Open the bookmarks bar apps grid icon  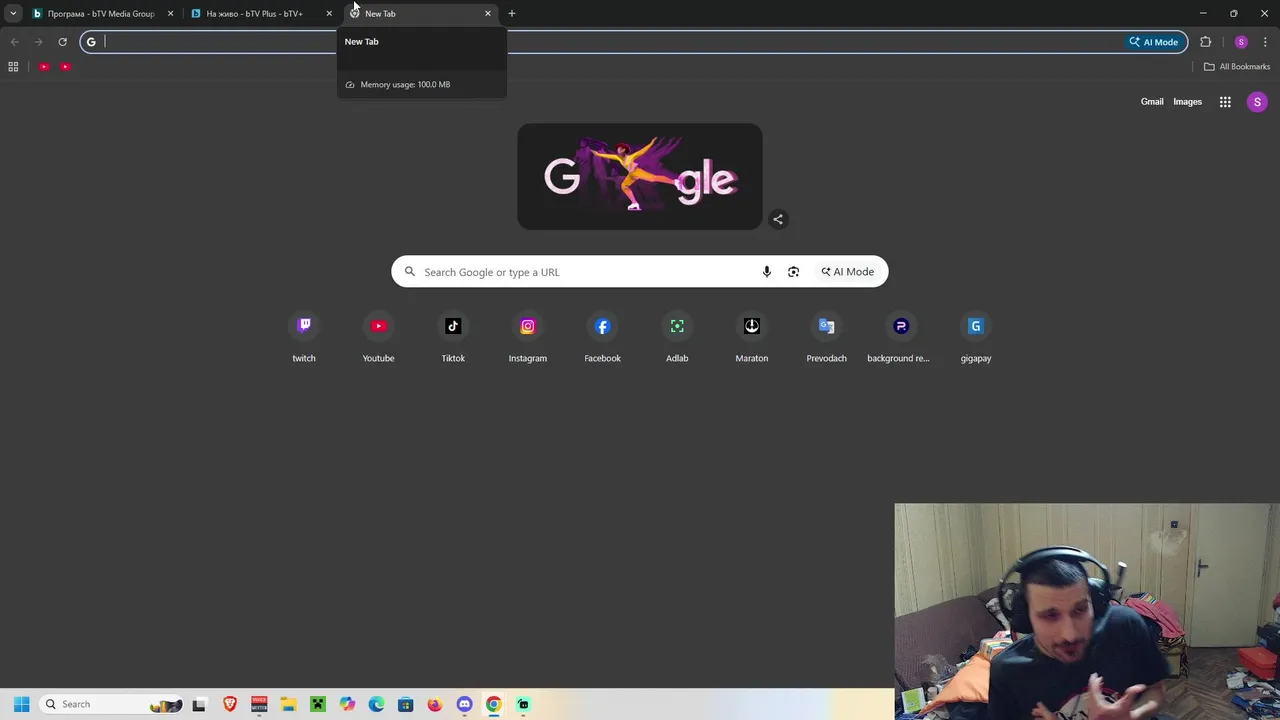point(13,67)
